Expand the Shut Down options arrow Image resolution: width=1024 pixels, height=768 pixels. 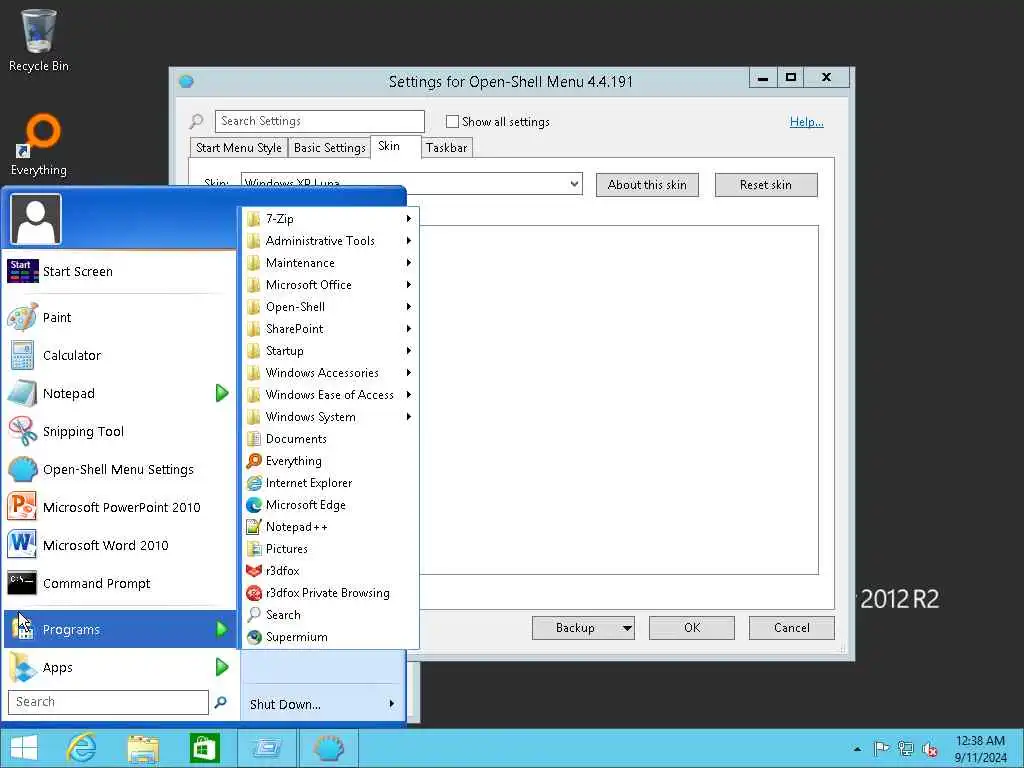(x=392, y=704)
